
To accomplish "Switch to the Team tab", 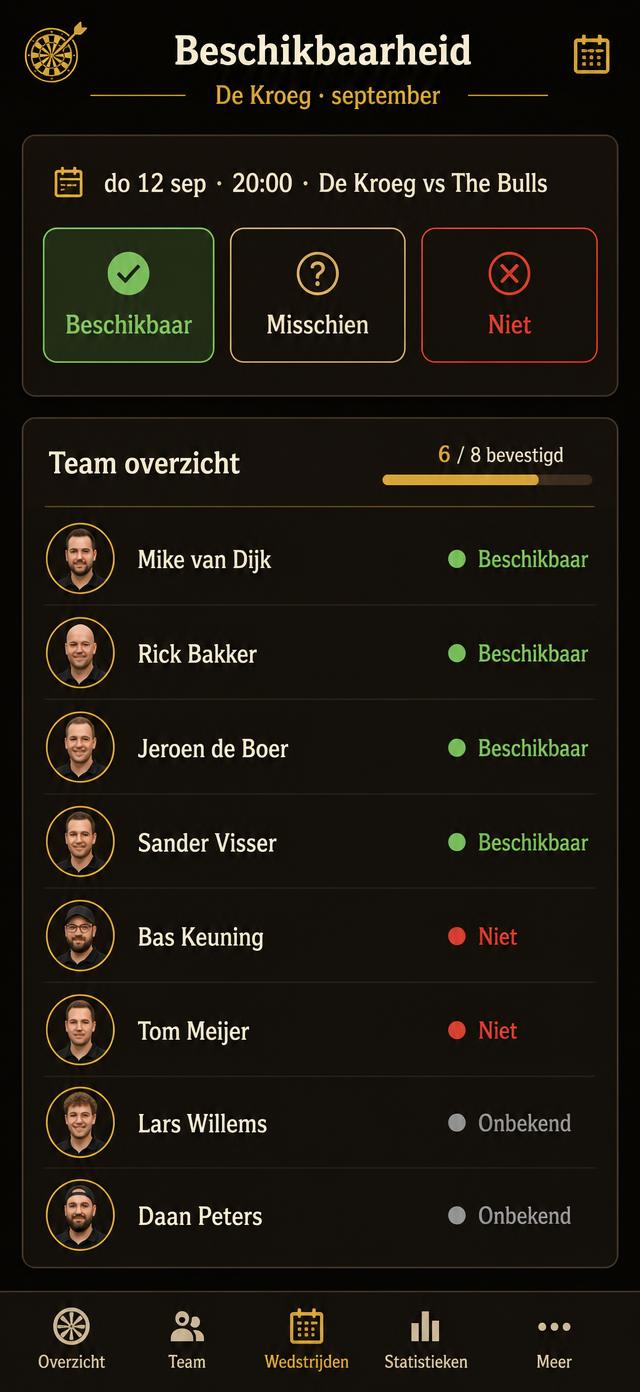I will 187,1340.
